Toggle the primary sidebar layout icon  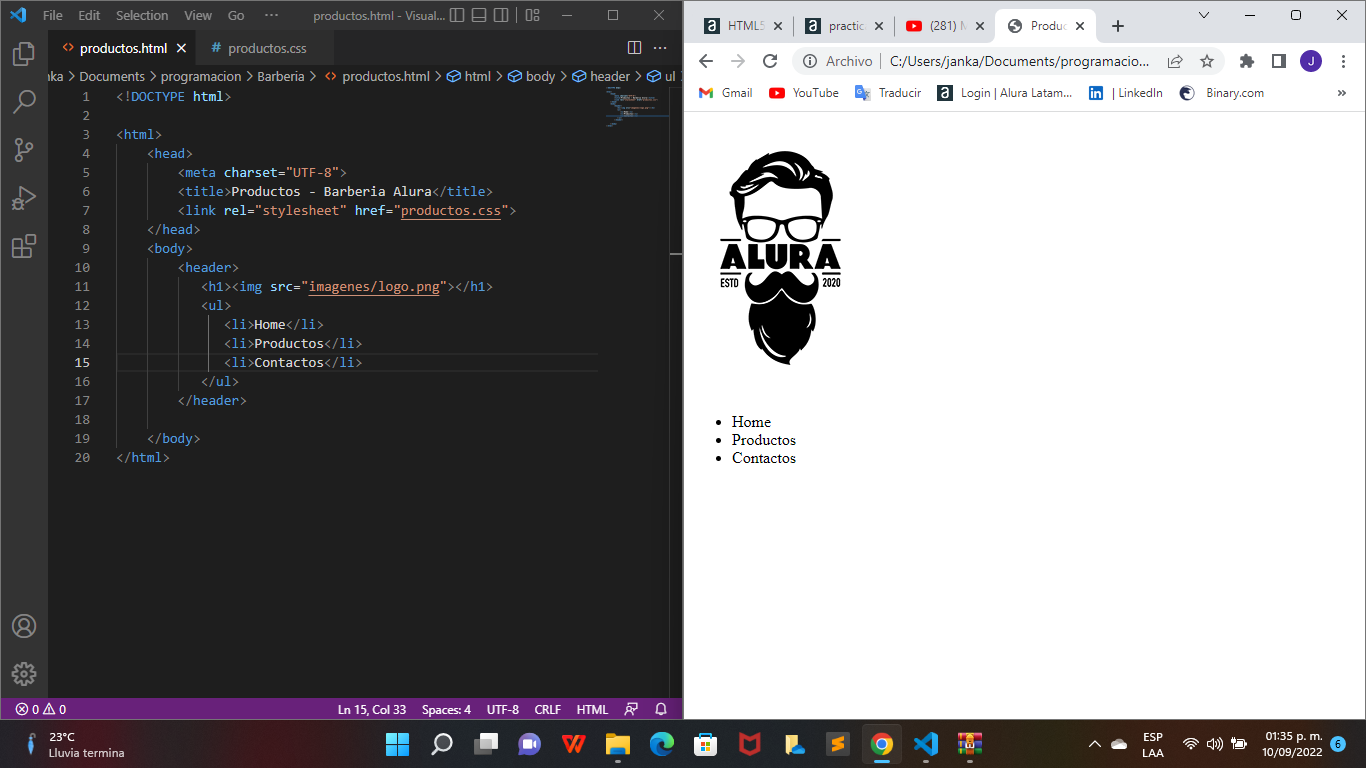[x=457, y=15]
